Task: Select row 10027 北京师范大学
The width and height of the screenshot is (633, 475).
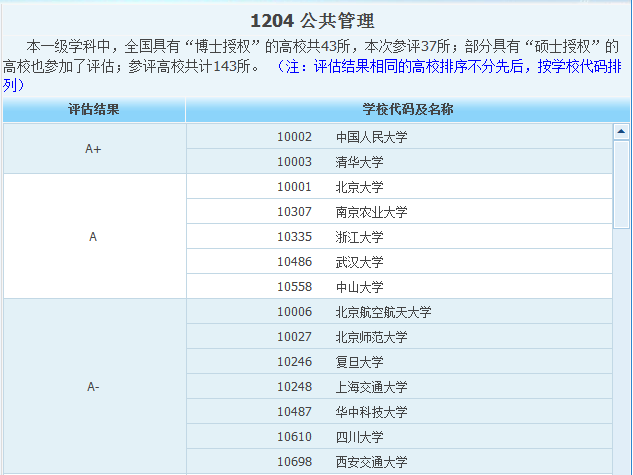Action: pos(399,337)
